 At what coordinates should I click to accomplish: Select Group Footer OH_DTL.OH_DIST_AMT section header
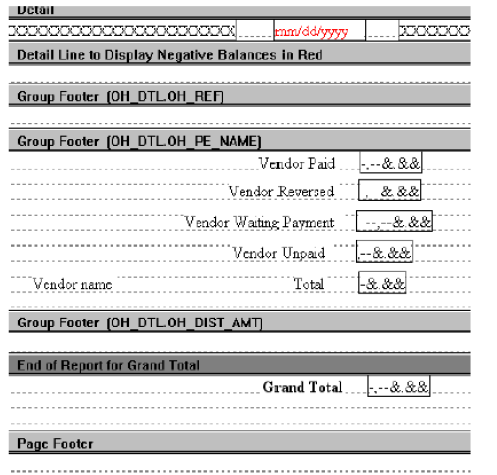pyautogui.click(x=239, y=322)
